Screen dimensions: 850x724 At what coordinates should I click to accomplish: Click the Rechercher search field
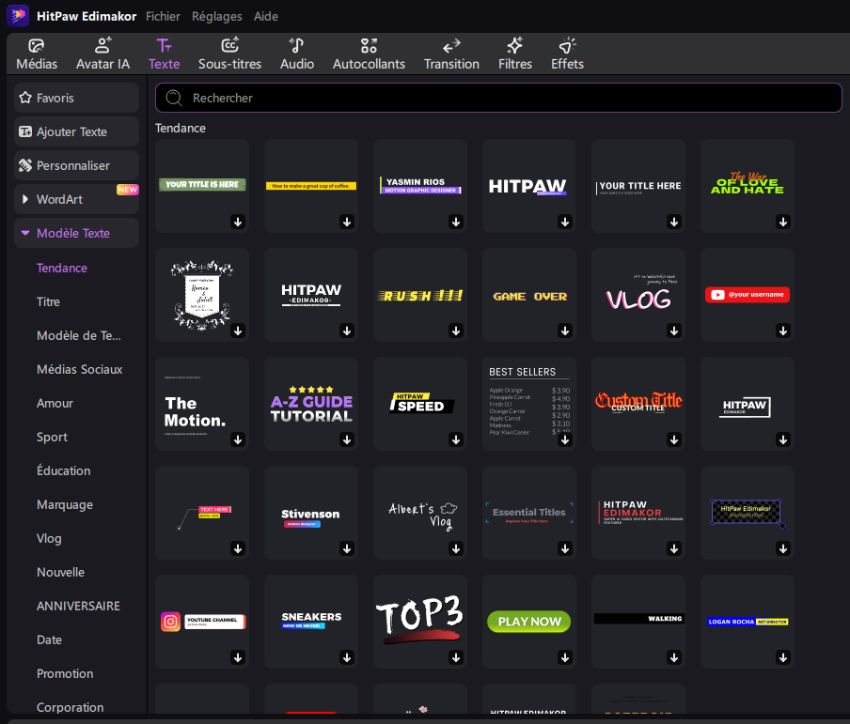pyautogui.click(x=498, y=98)
